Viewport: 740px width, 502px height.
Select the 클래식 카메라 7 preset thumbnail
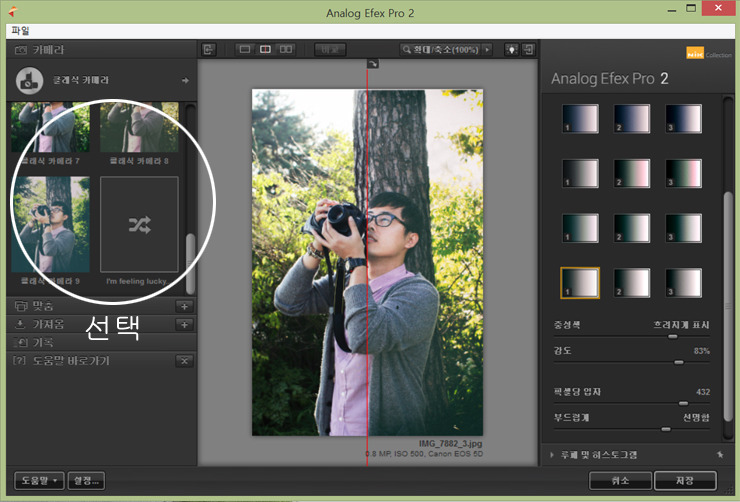click(50, 127)
